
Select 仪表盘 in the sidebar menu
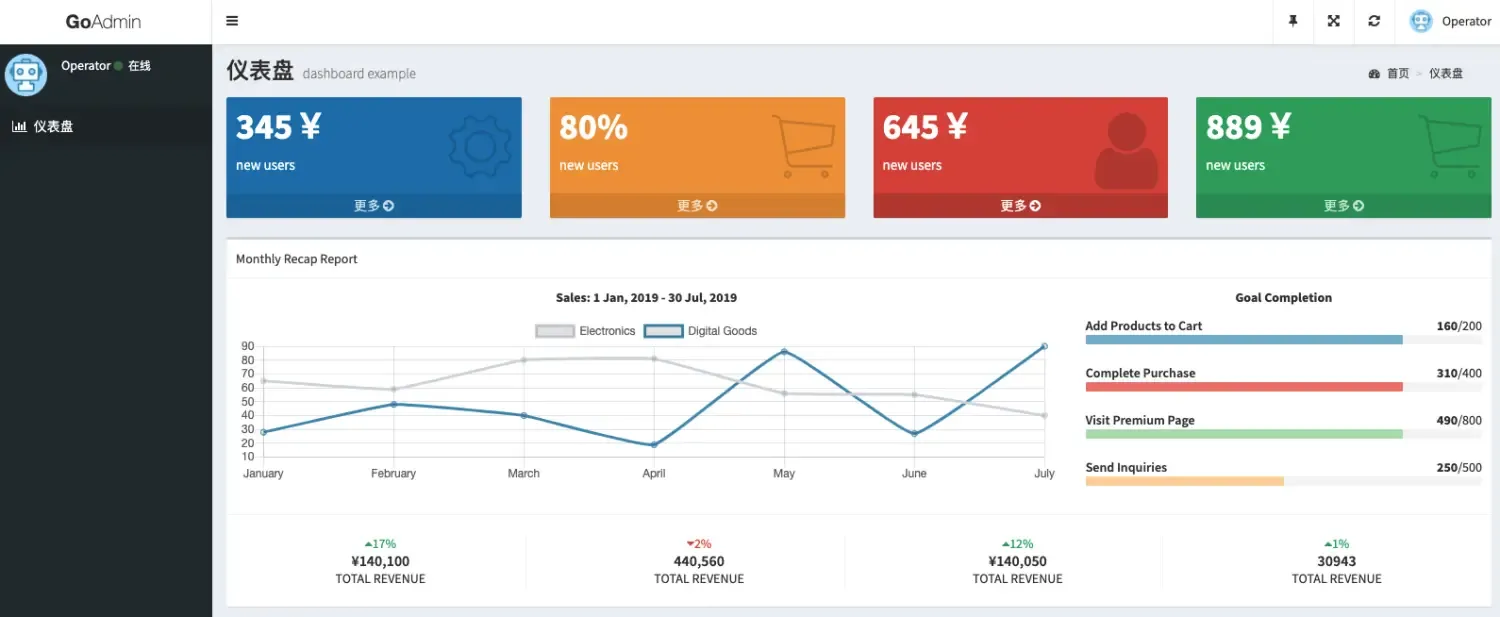click(x=53, y=126)
